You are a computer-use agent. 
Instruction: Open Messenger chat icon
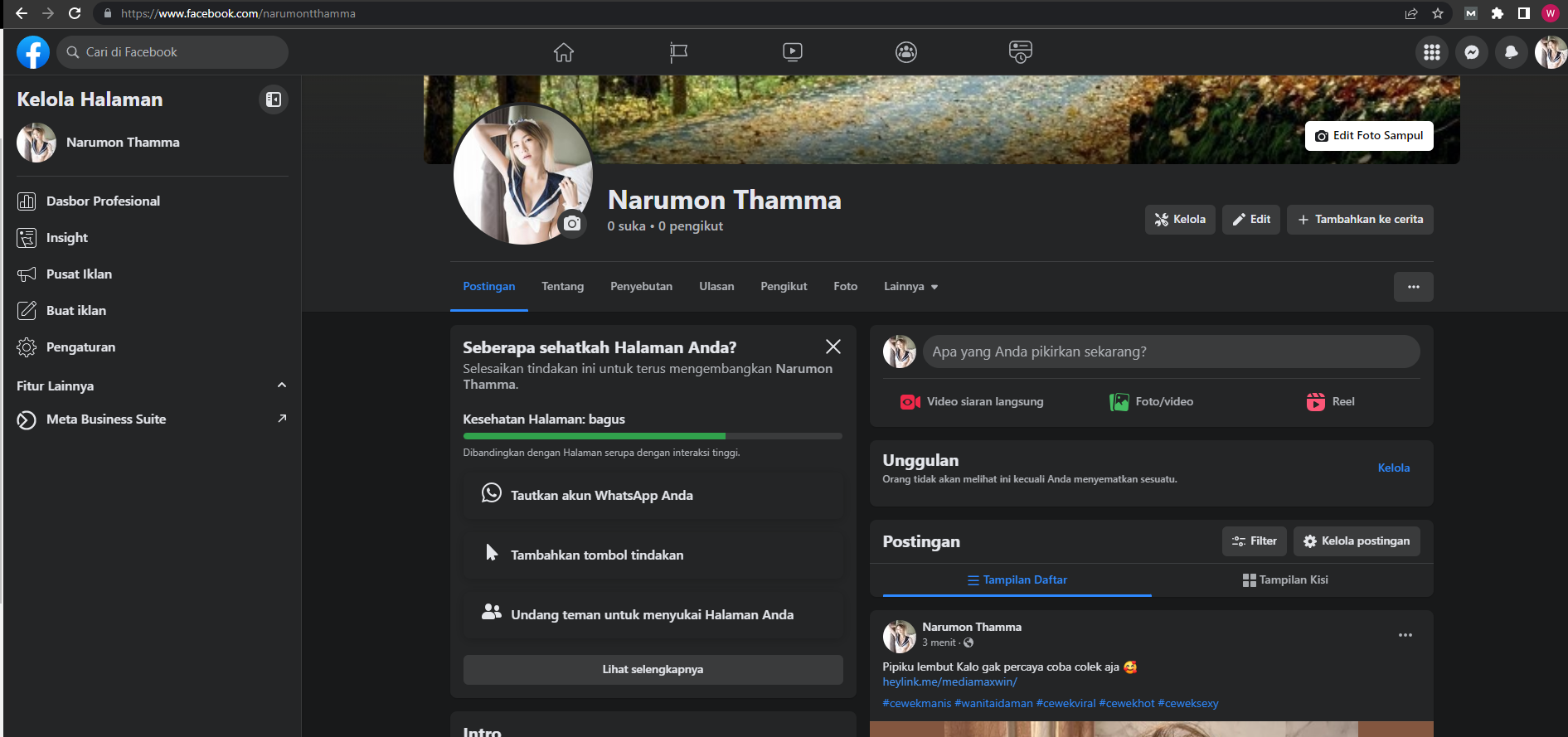[1471, 52]
